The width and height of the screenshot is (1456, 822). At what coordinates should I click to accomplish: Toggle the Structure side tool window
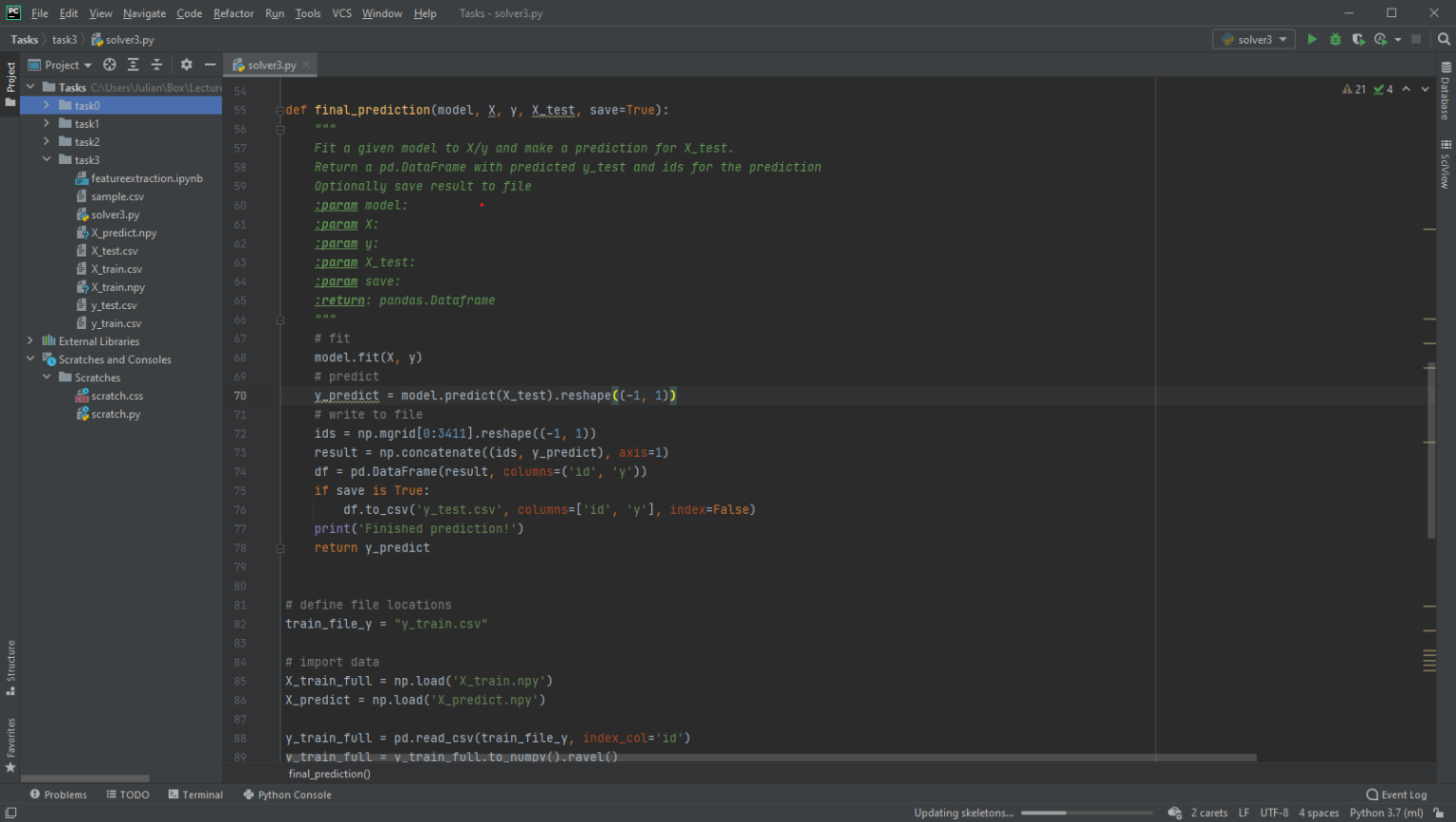tap(10, 667)
